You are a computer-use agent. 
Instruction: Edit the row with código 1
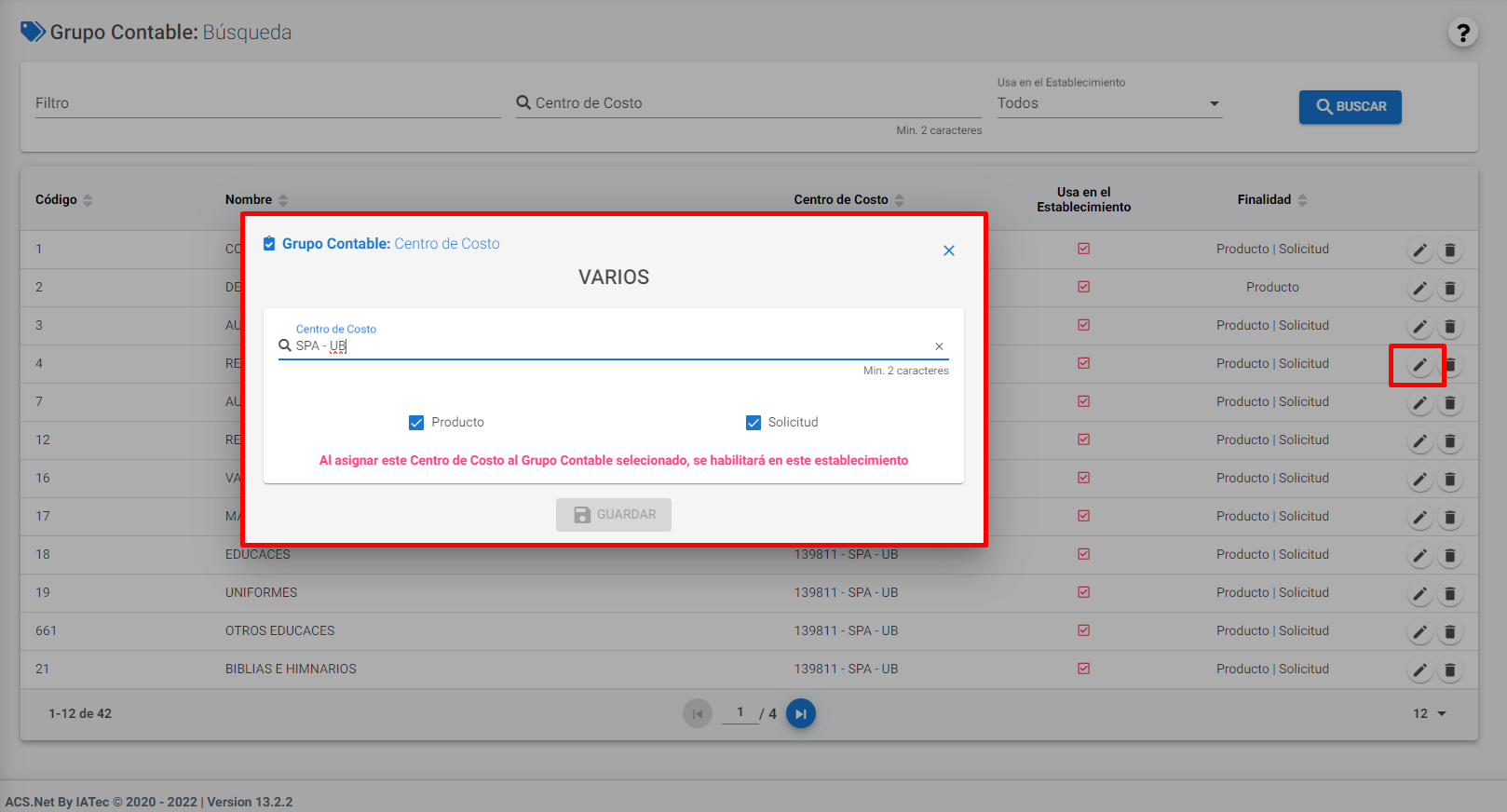(x=1419, y=250)
